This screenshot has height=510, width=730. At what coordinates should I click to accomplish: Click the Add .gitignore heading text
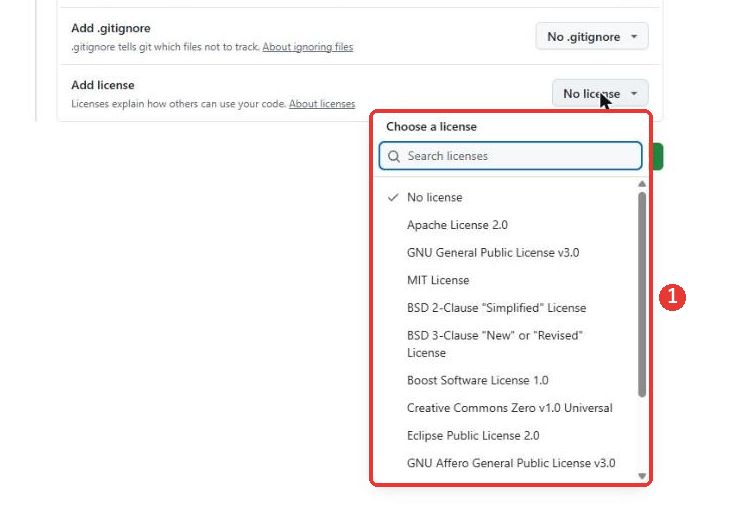click(111, 28)
